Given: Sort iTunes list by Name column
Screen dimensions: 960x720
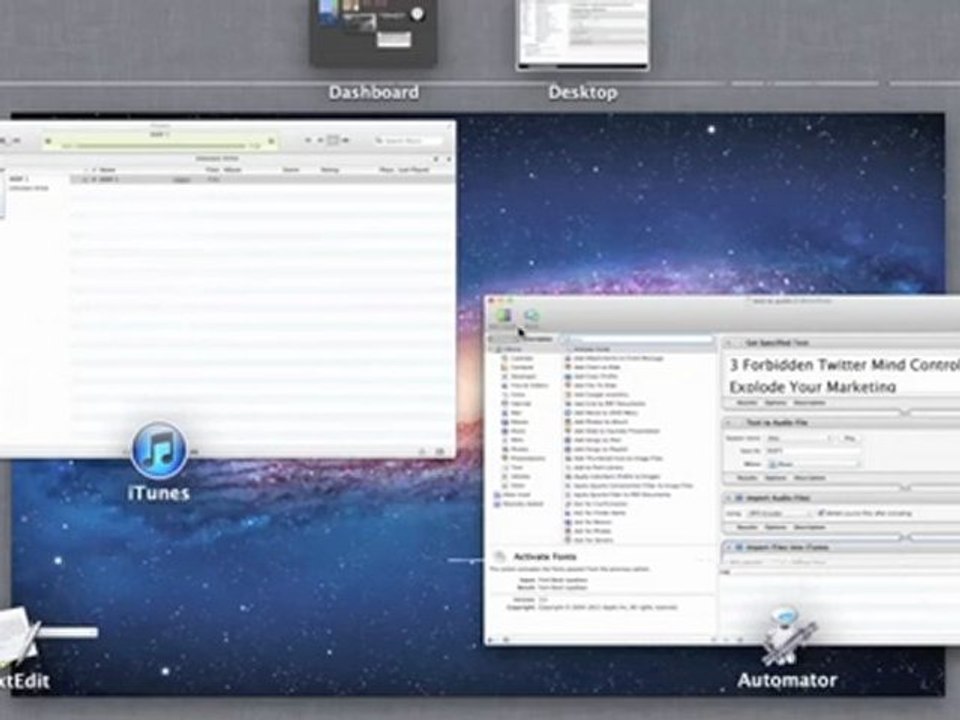Looking at the screenshot, I should pos(108,170).
